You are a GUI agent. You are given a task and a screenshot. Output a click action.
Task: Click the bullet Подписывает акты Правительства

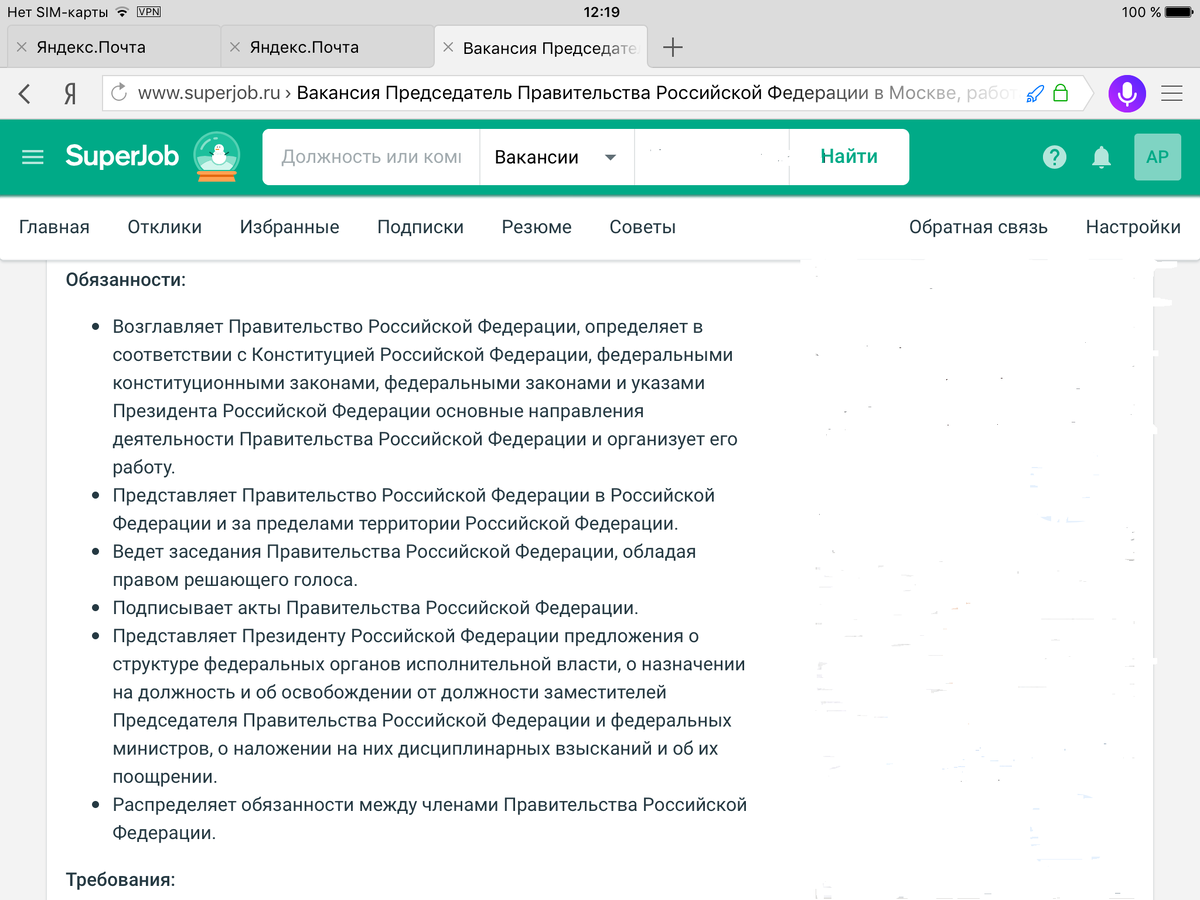375,608
